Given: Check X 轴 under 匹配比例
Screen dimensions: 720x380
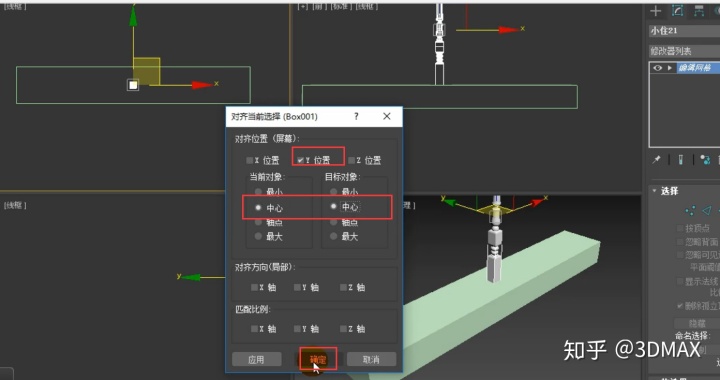Looking at the screenshot, I should pyautogui.click(x=254, y=329).
